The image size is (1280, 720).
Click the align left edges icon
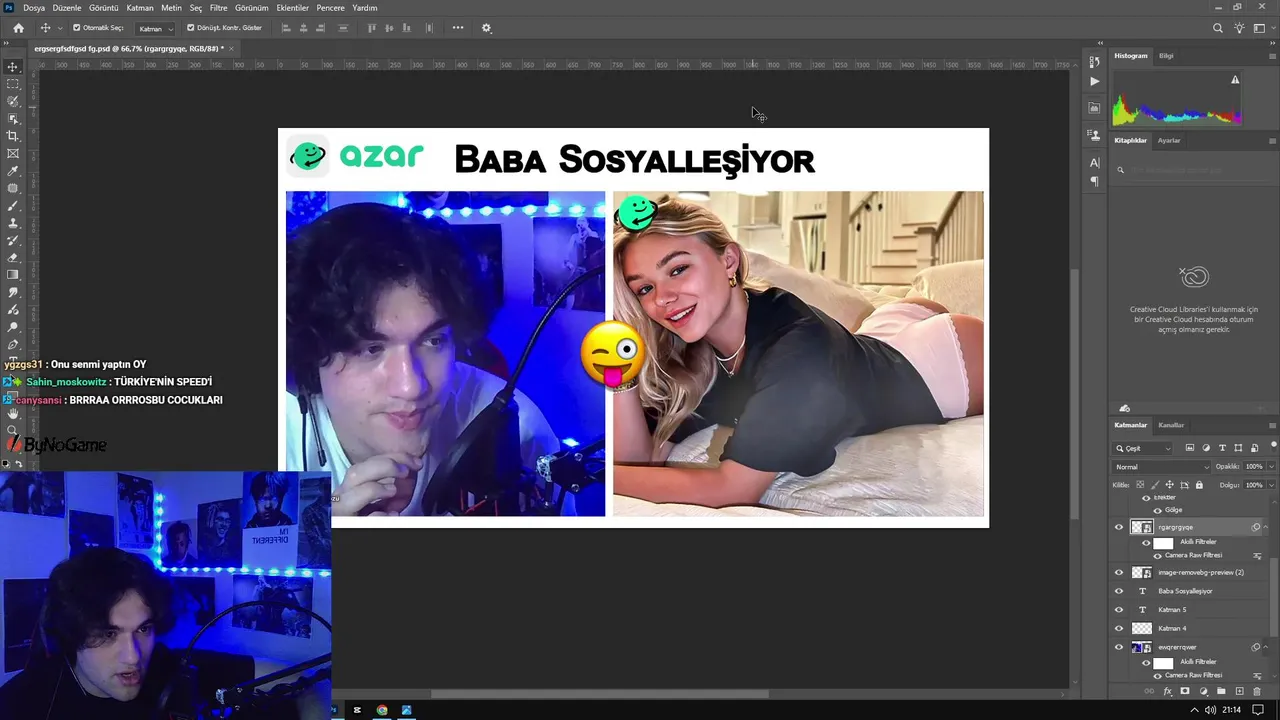pos(286,28)
